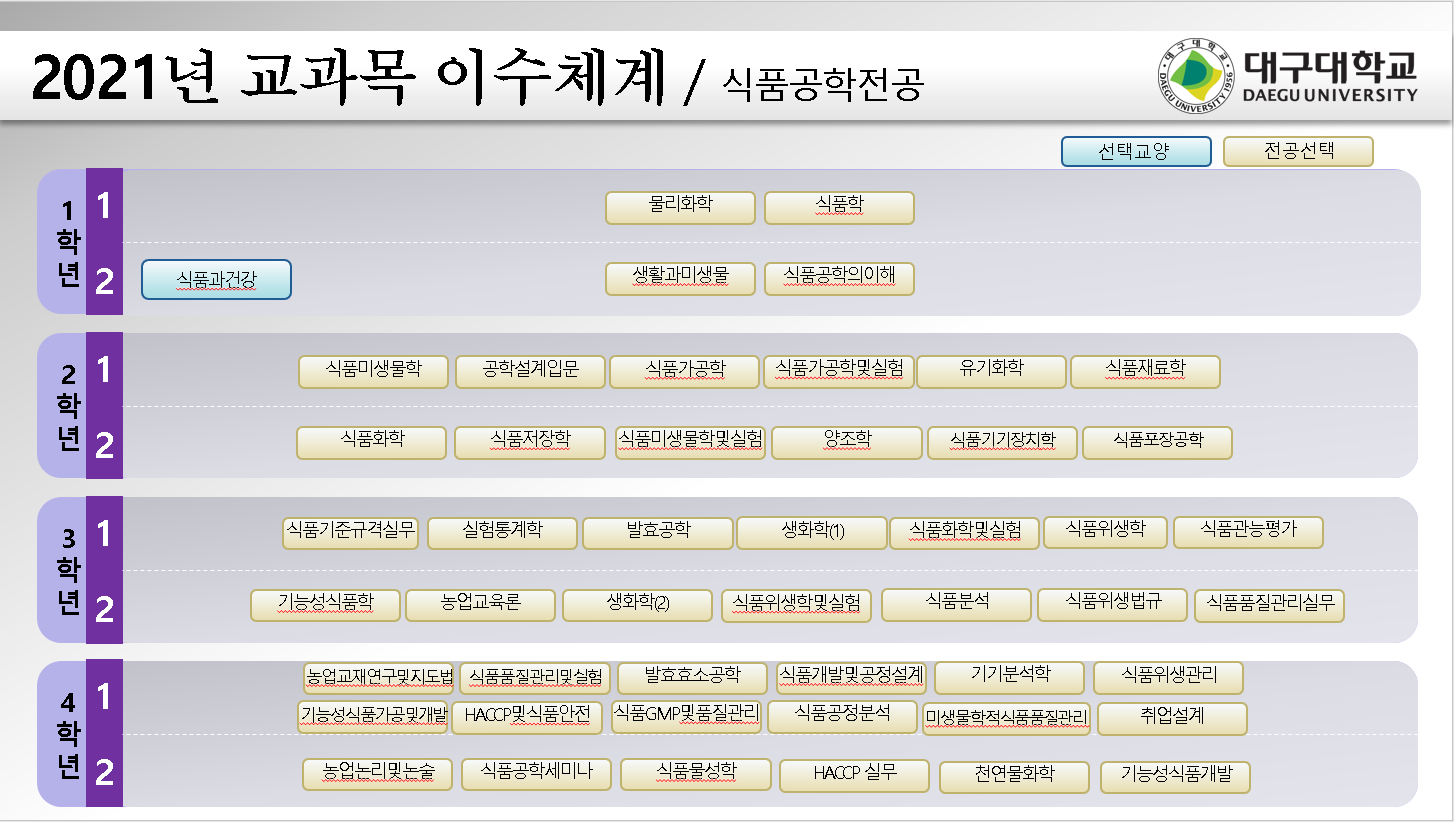This screenshot has height=822, width=1454.
Task: Click the 농업교육론 course box
Action: tap(481, 605)
